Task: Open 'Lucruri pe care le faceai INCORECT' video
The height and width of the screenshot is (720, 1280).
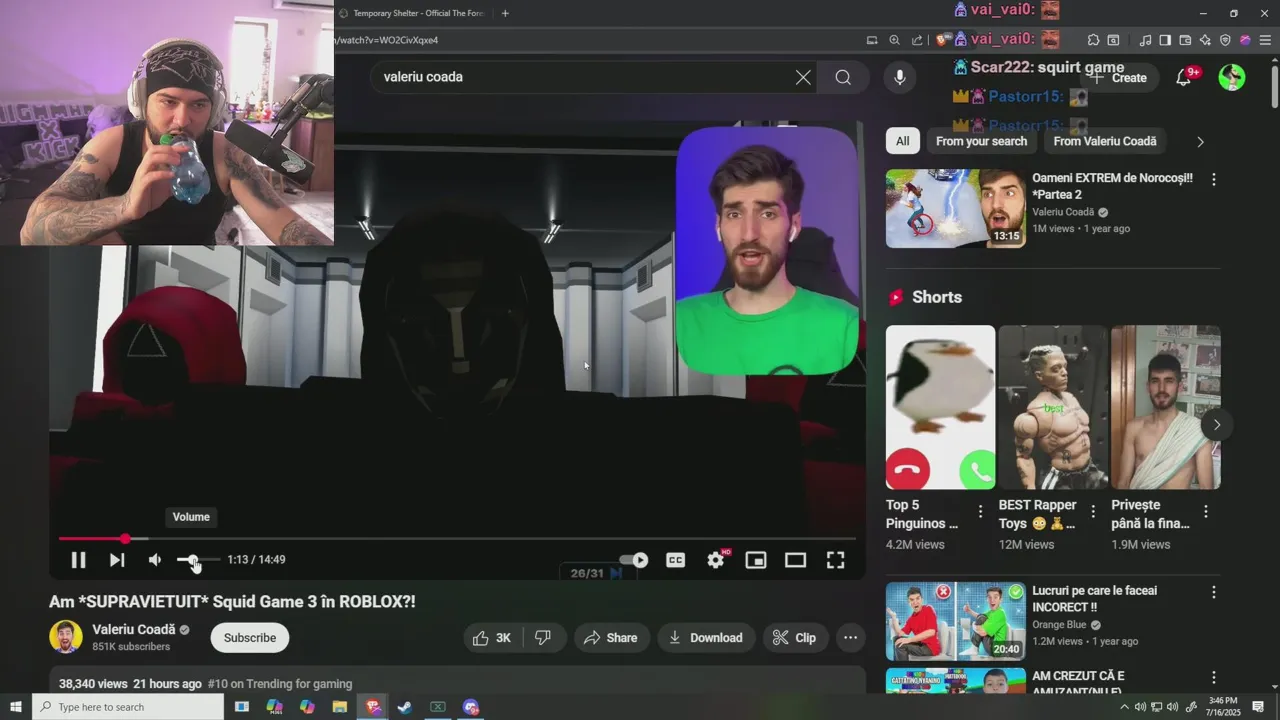Action: point(955,621)
